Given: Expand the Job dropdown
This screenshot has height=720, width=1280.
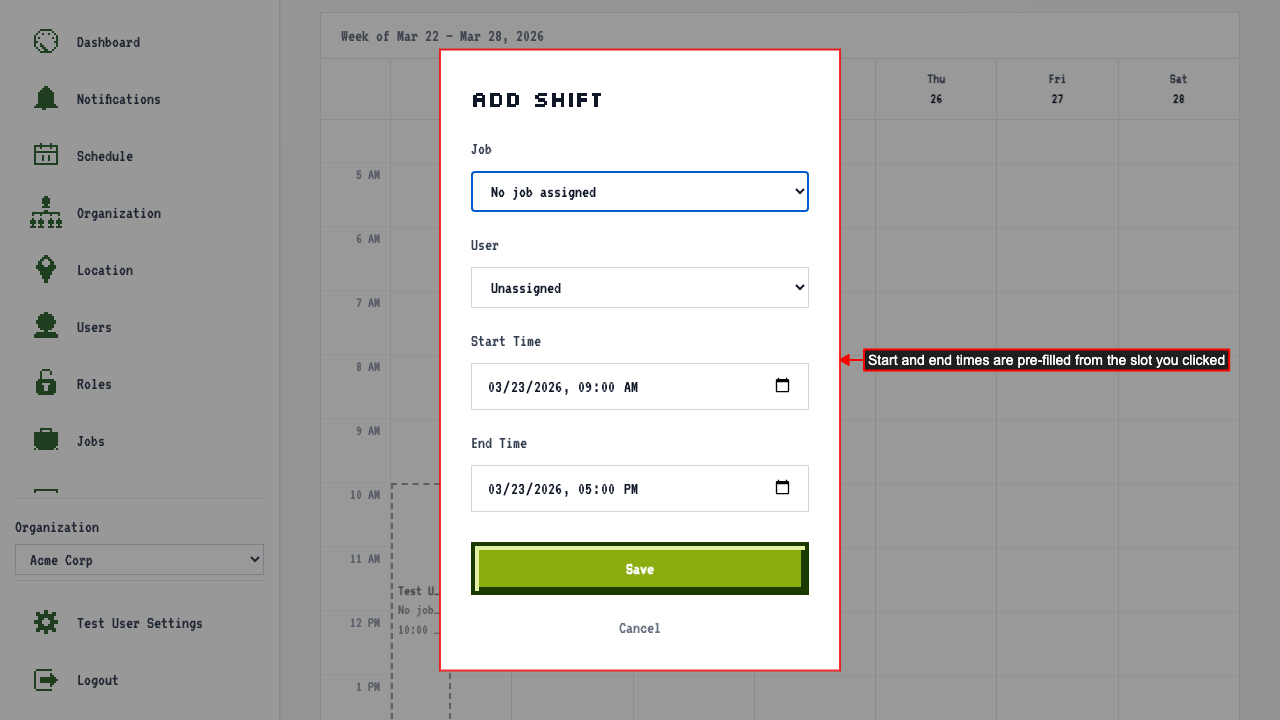Looking at the screenshot, I should [640, 192].
